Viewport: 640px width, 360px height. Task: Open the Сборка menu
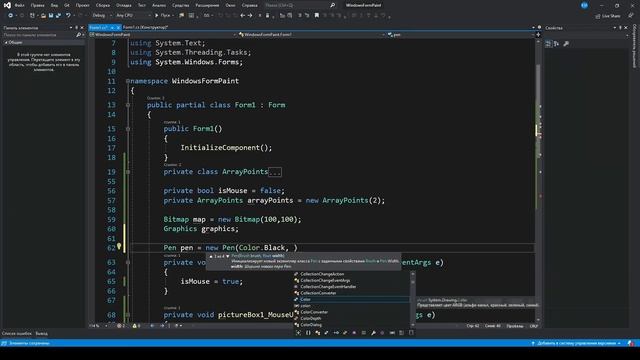[102, 5]
